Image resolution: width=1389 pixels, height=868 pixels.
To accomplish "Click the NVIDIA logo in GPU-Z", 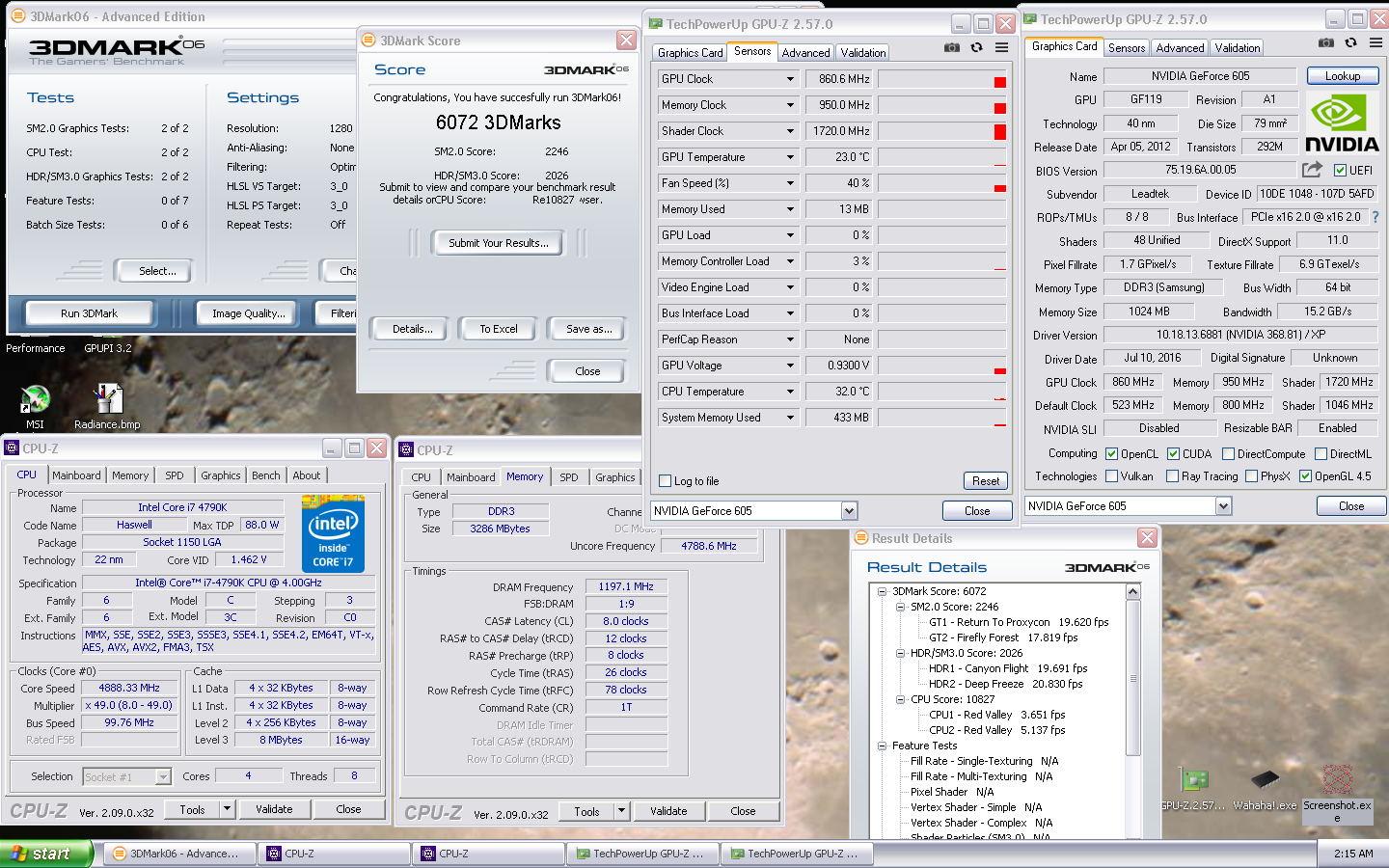I will point(1342,122).
